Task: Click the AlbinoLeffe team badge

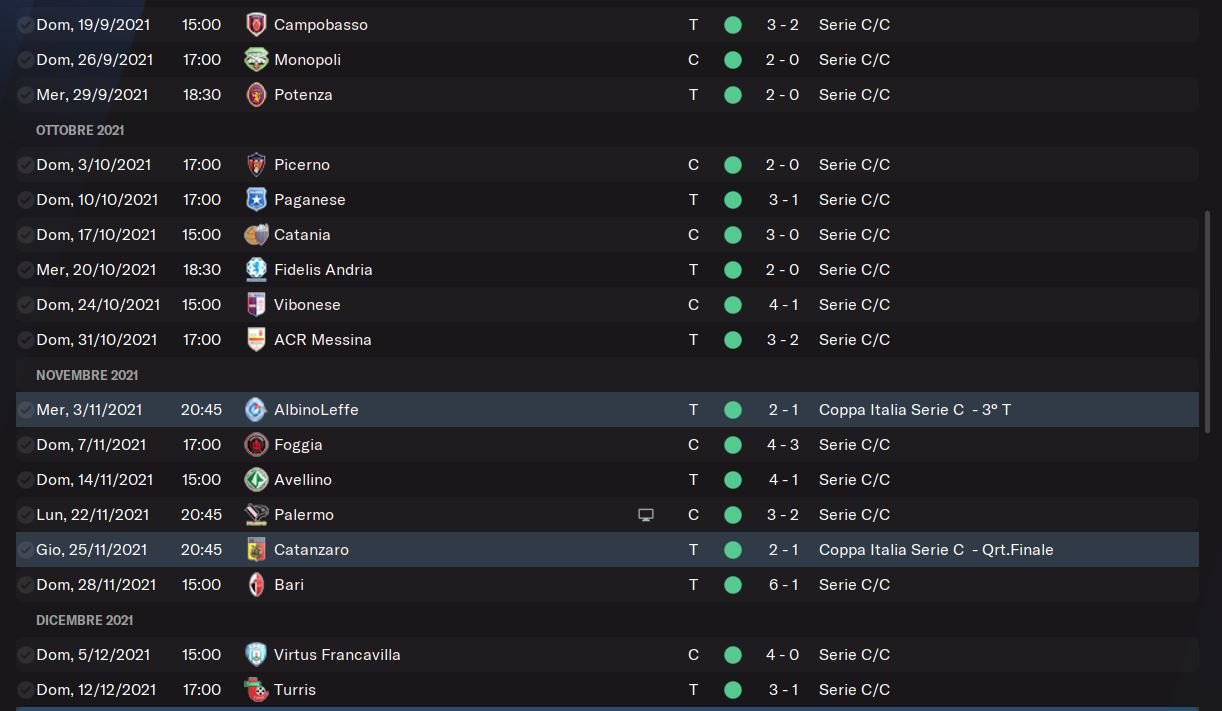Action: point(256,410)
